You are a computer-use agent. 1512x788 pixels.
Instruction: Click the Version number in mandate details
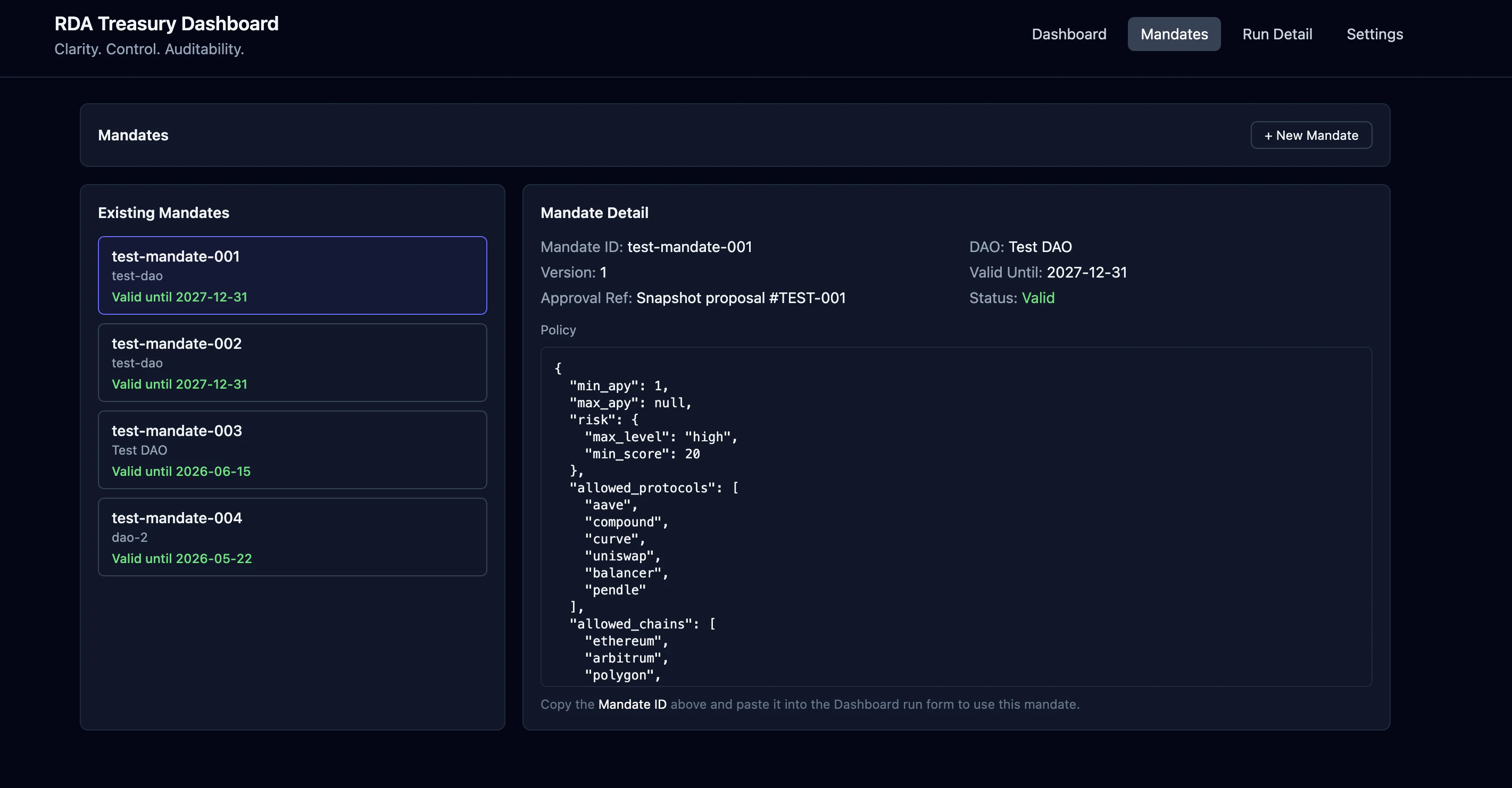click(x=602, y=272)
